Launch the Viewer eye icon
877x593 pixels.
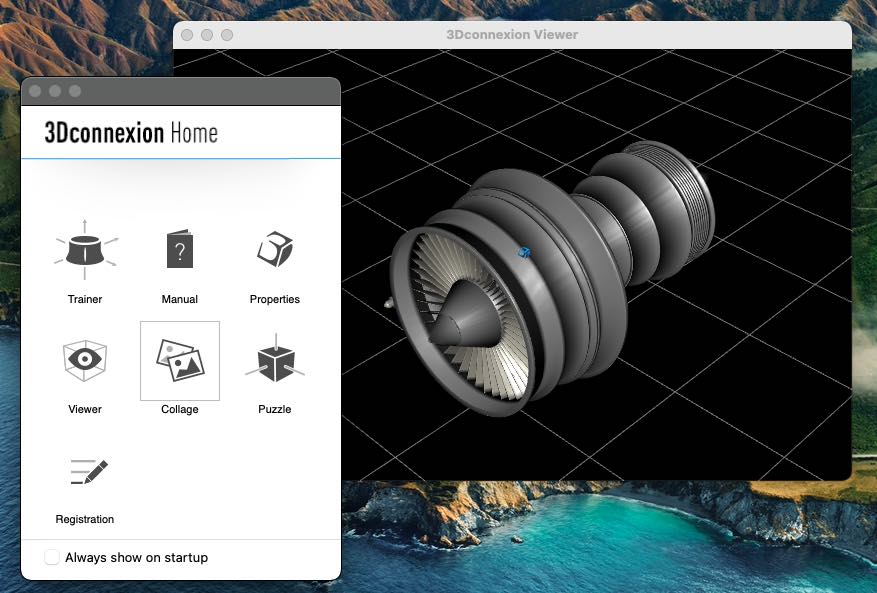(84, 360)
